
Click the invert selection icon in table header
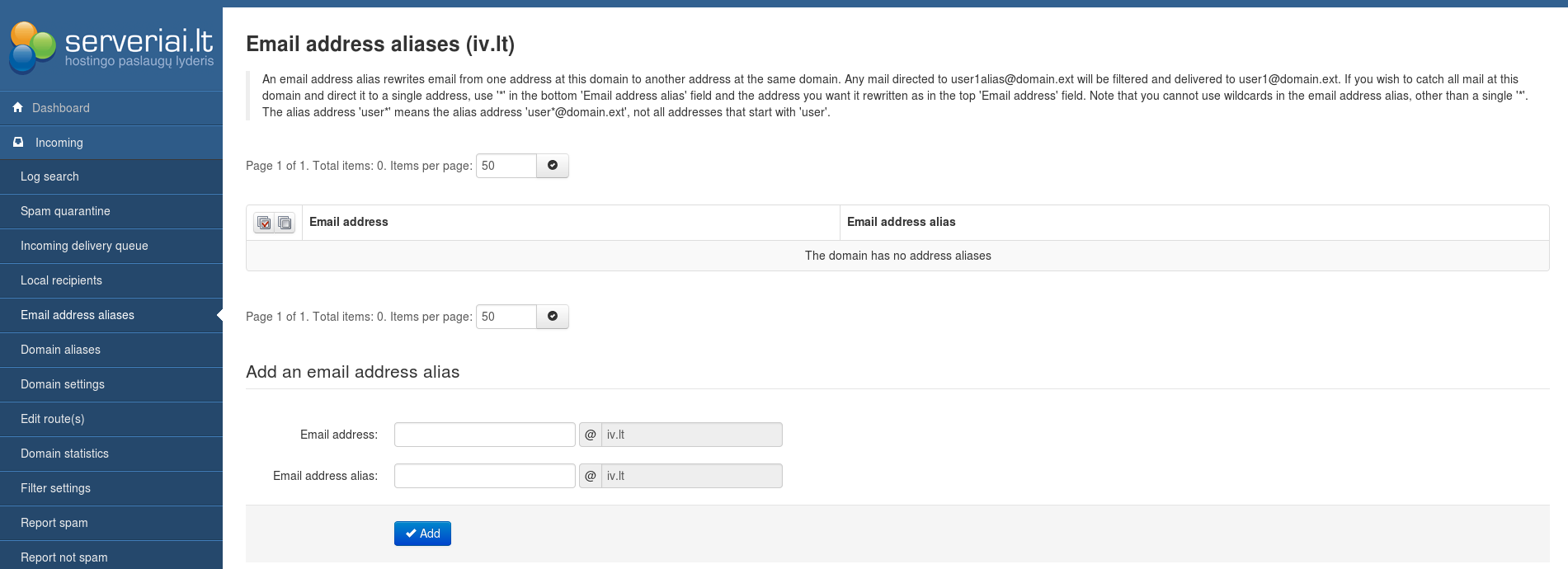tap(285, 223)
